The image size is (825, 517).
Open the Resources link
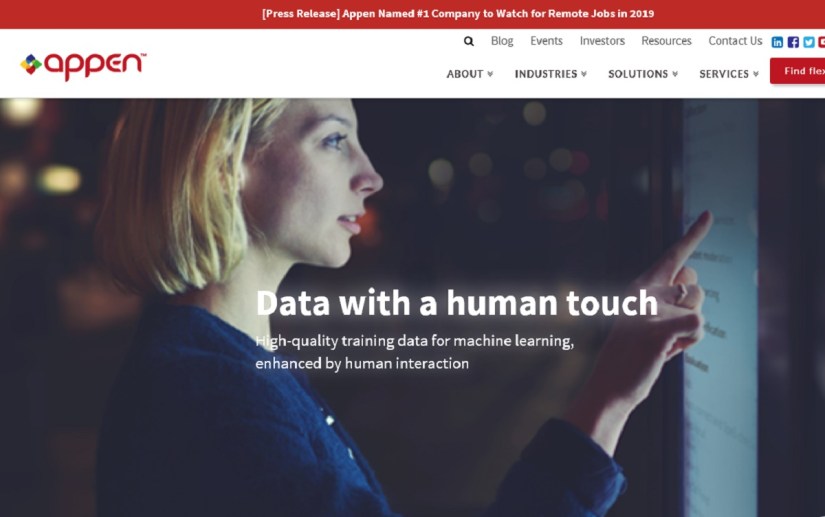(x=666, y=41)
